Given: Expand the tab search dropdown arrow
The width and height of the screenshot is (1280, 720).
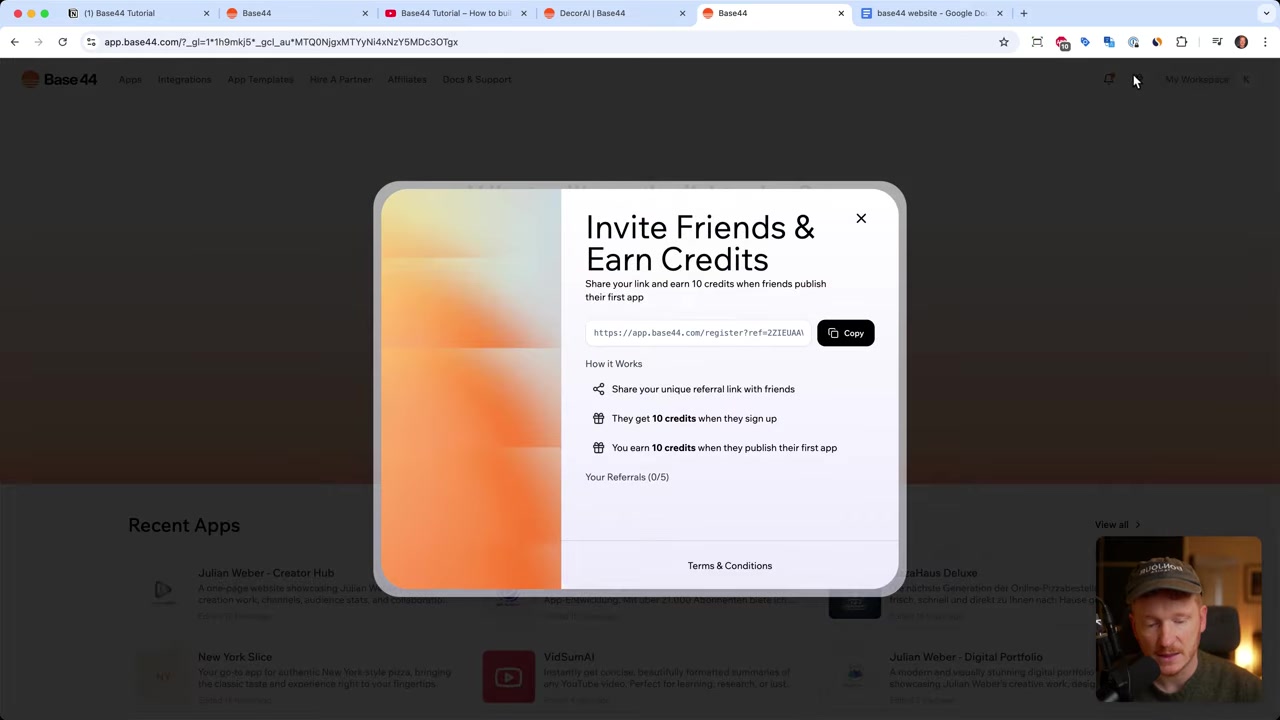Looking at the screenshot, I should pos(1266,13).
